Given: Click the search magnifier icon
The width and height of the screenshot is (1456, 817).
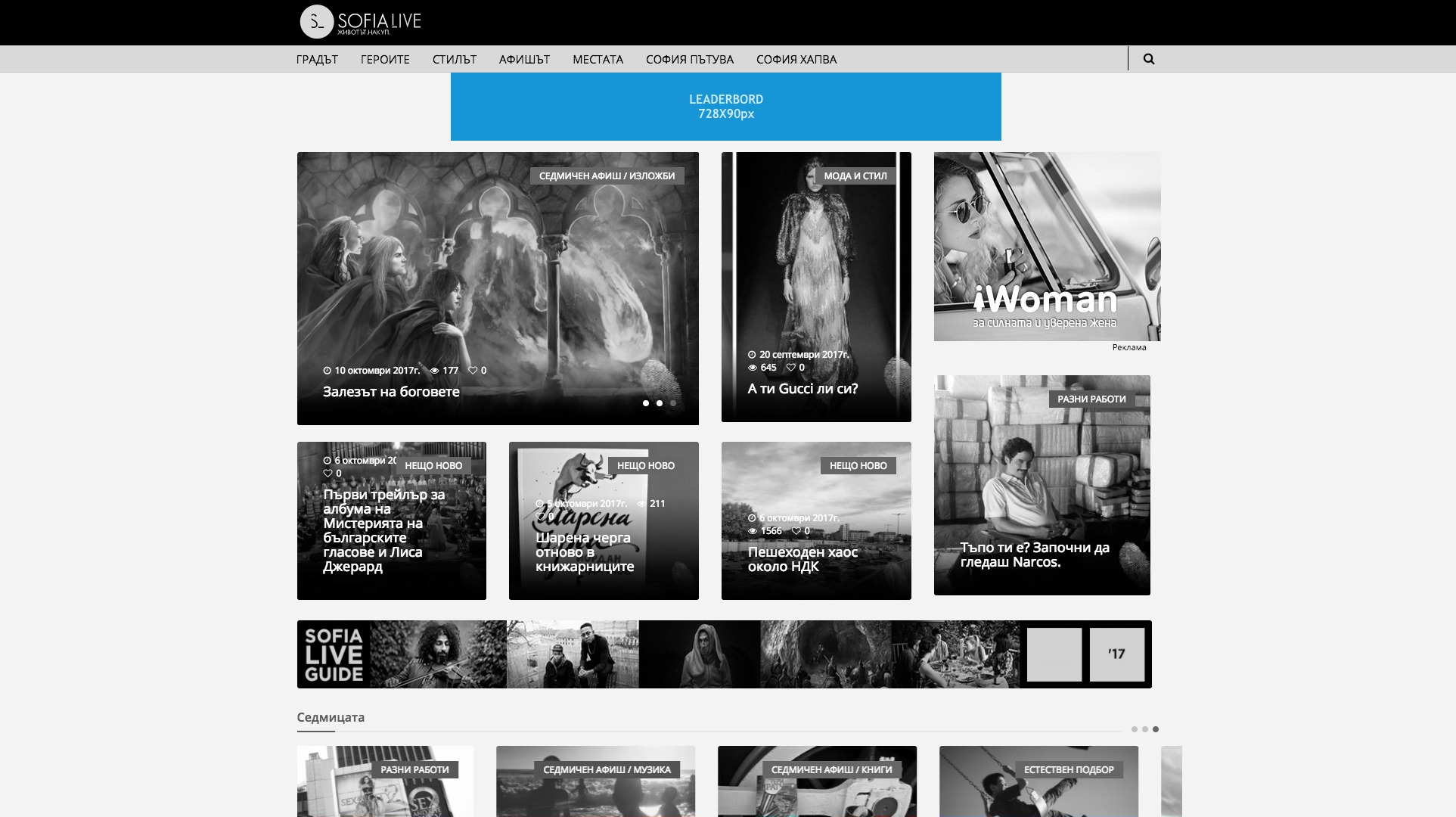Looking at the screenshot, I should (1148, 59).
